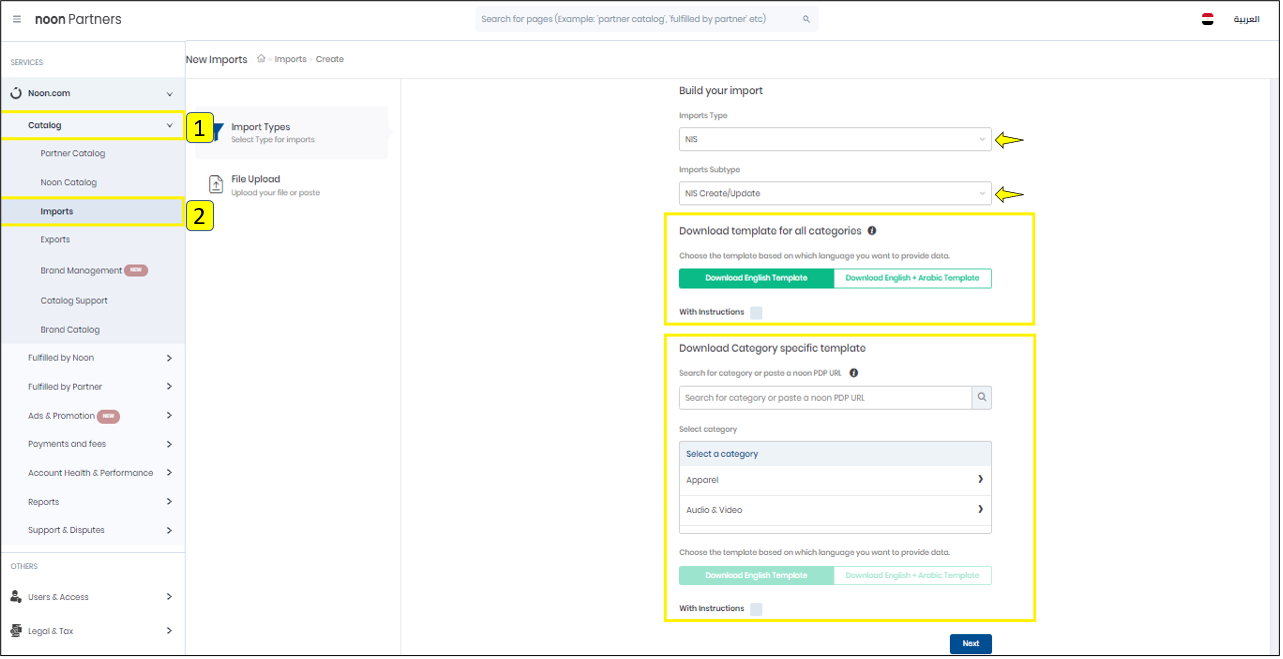Screen dimensions: 1283x659
Task: Click the category search magnifier button
Action: tap(982, 398)
